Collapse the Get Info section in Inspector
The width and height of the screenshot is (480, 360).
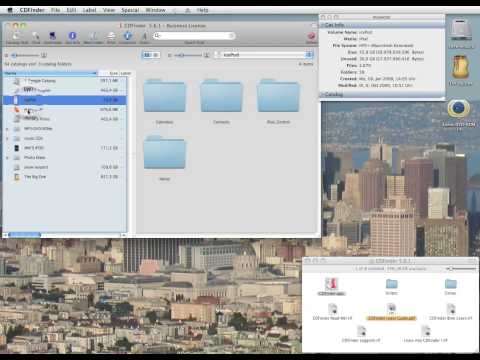tap(323, 25)
